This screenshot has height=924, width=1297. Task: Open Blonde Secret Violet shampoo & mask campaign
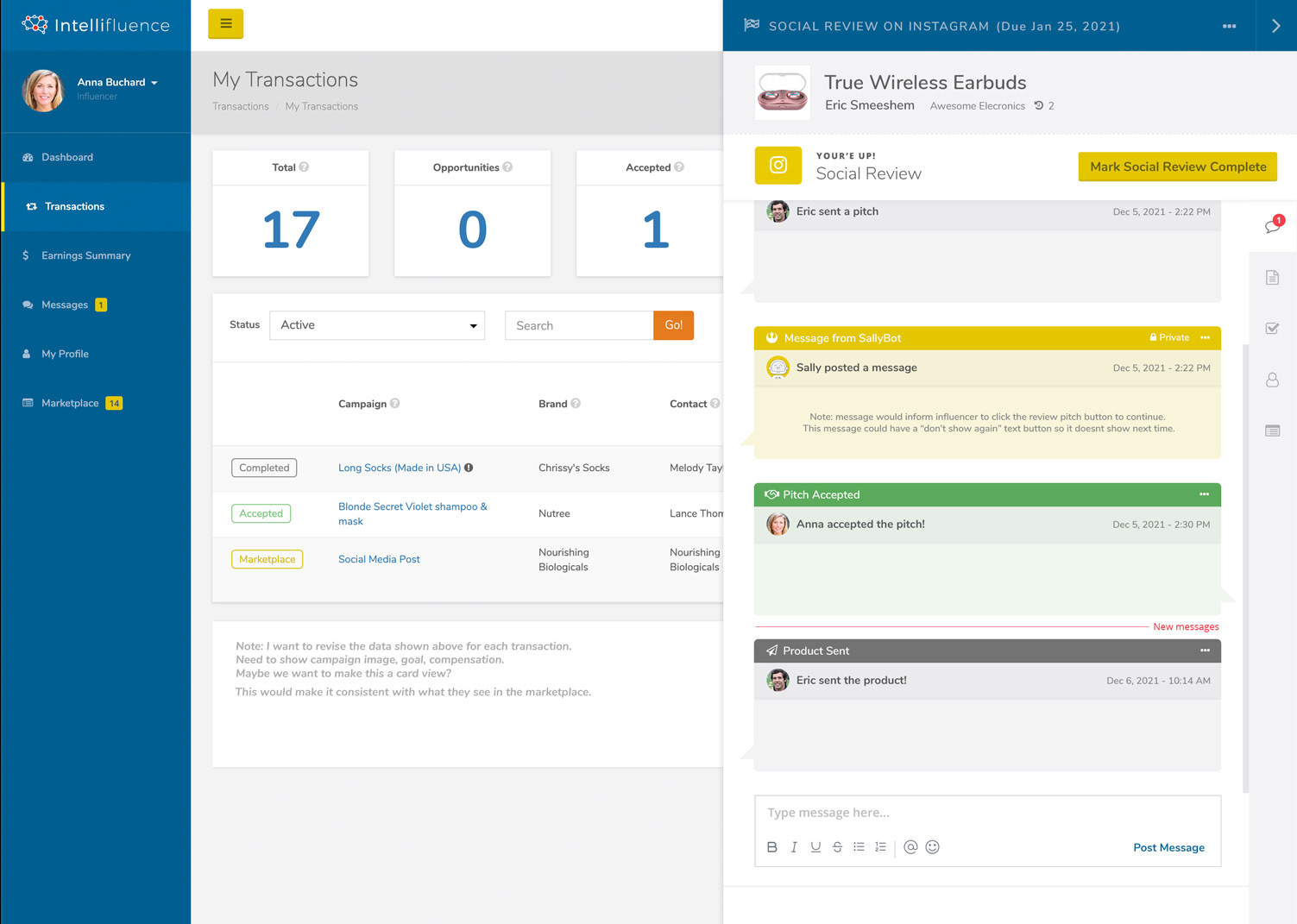coord(412,513)
